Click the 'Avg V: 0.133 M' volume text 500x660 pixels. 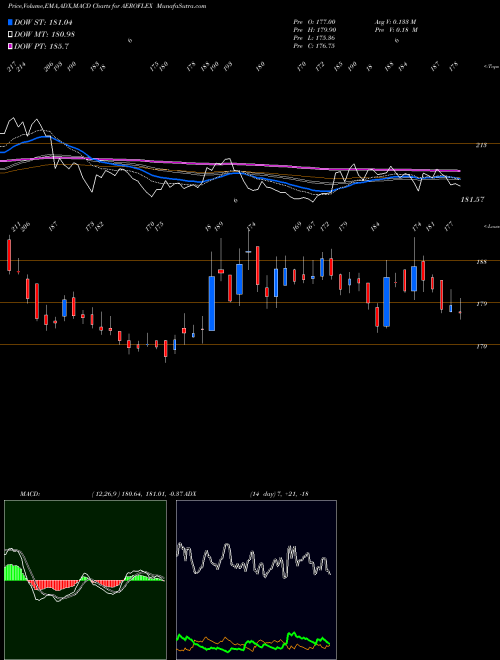click(x=395, y=21)
